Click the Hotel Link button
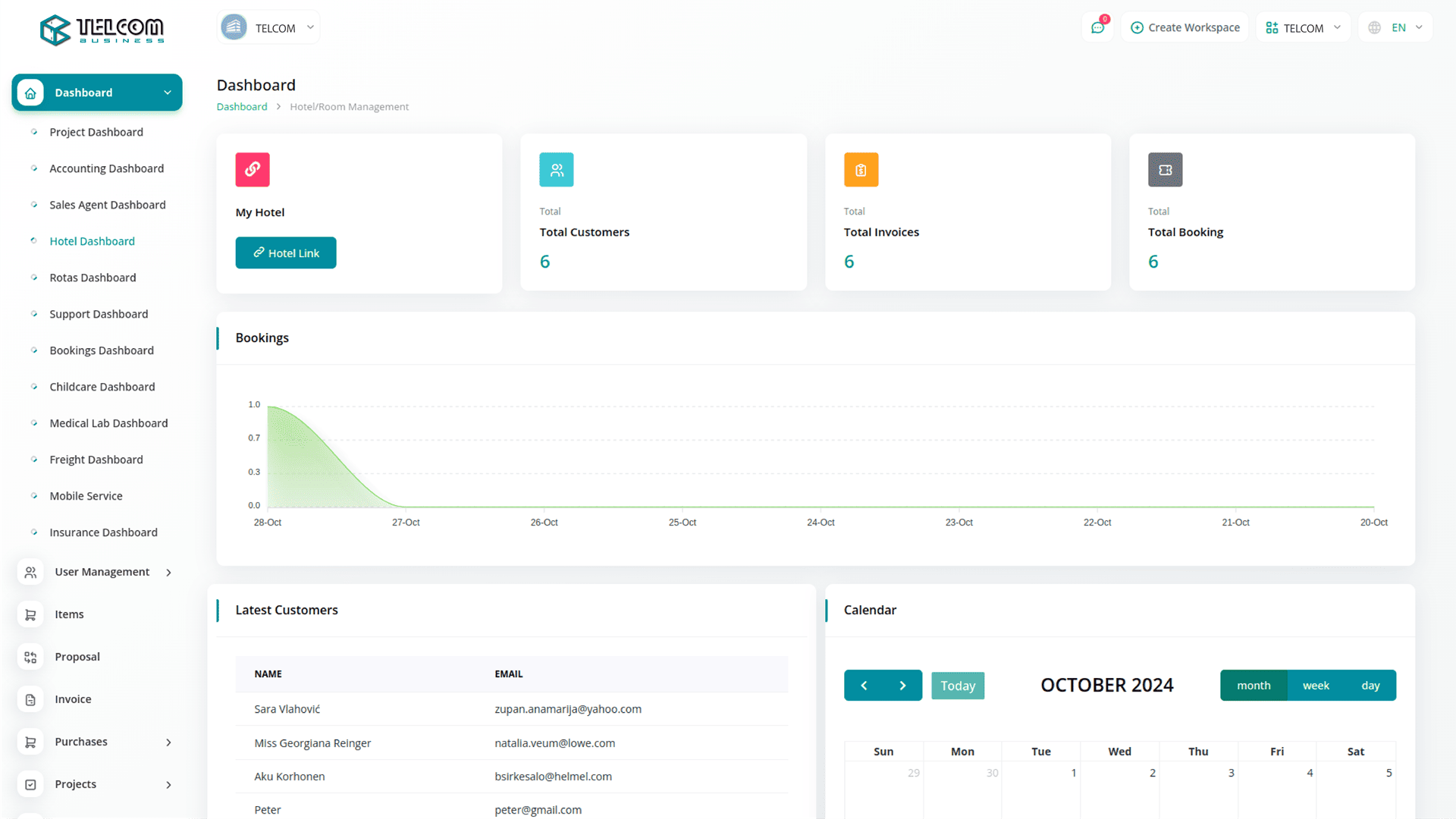The width and height of the screenshot is (1456, 819). click(x=286, y=253)
